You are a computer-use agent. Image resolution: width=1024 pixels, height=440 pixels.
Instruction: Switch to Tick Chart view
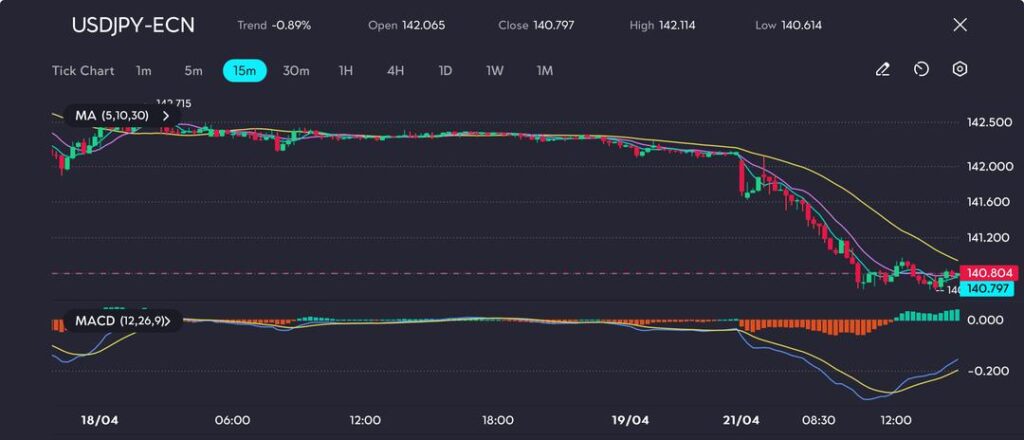coord(83,71)
